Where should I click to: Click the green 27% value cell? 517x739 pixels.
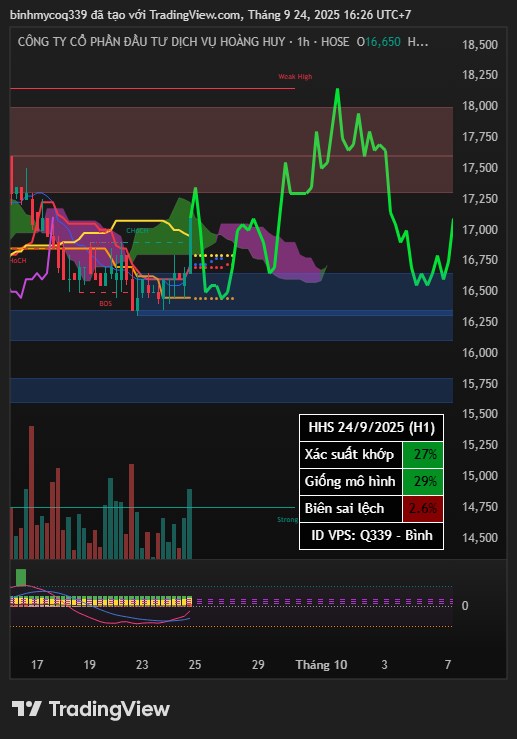coord(423,454)
